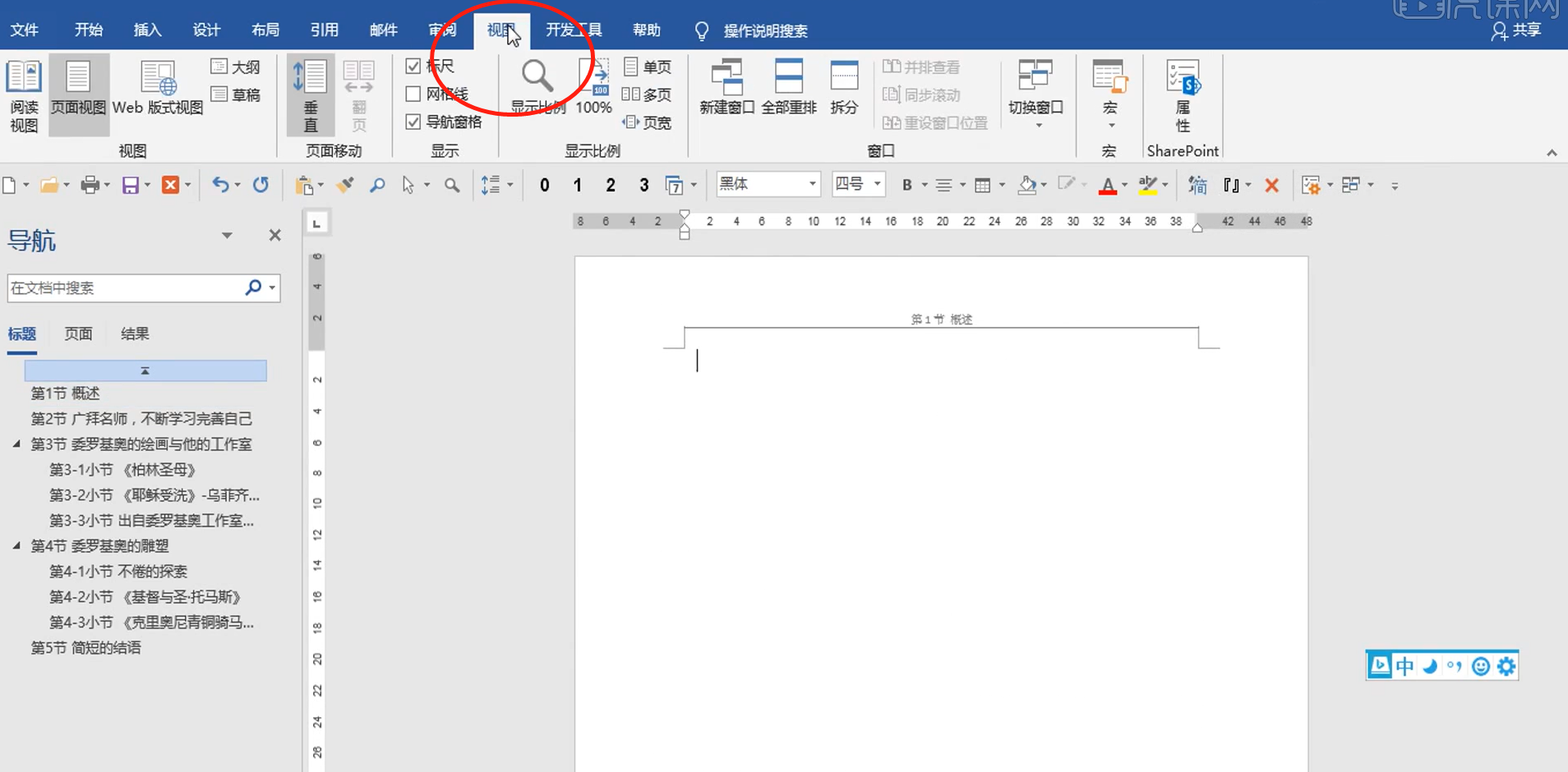Click 全部重排 arrange all icon
The height and width of the screenshot is (772, 1568).
(x=788, y=77)
